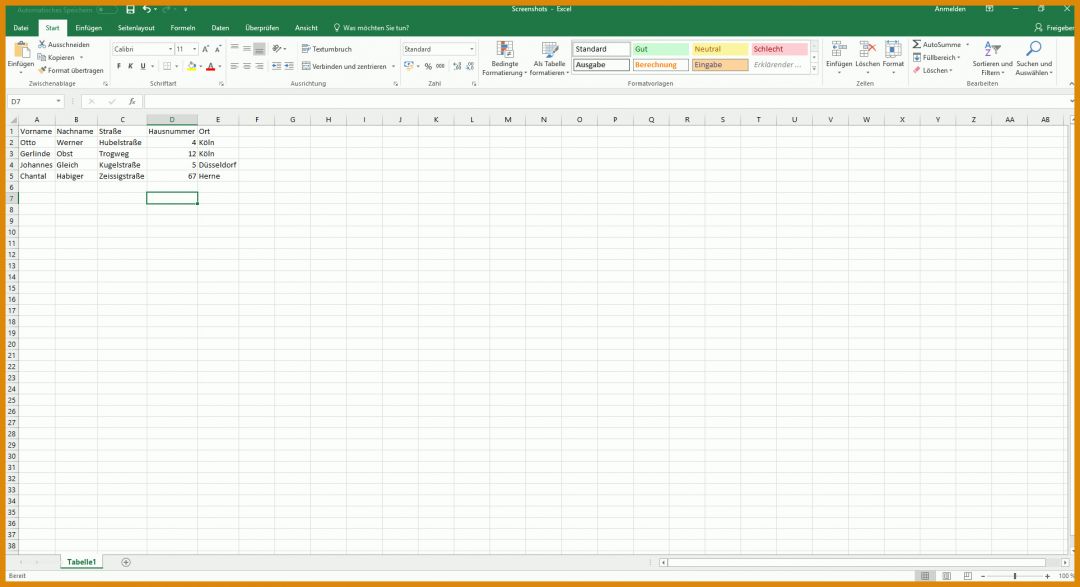Apply the accounting currency format icon

tap(408, 66)
